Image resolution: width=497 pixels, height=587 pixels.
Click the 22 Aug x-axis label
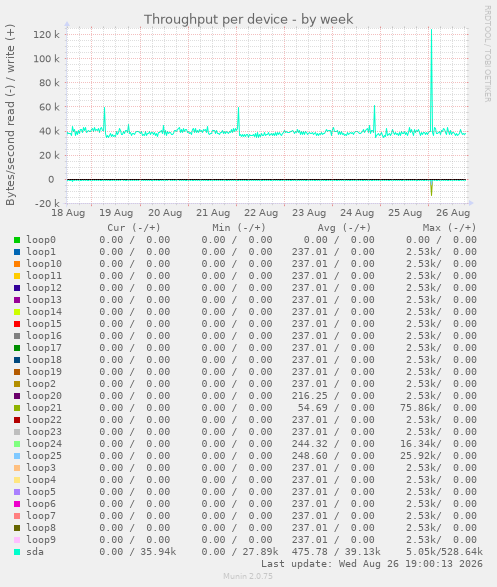[261, 213]
